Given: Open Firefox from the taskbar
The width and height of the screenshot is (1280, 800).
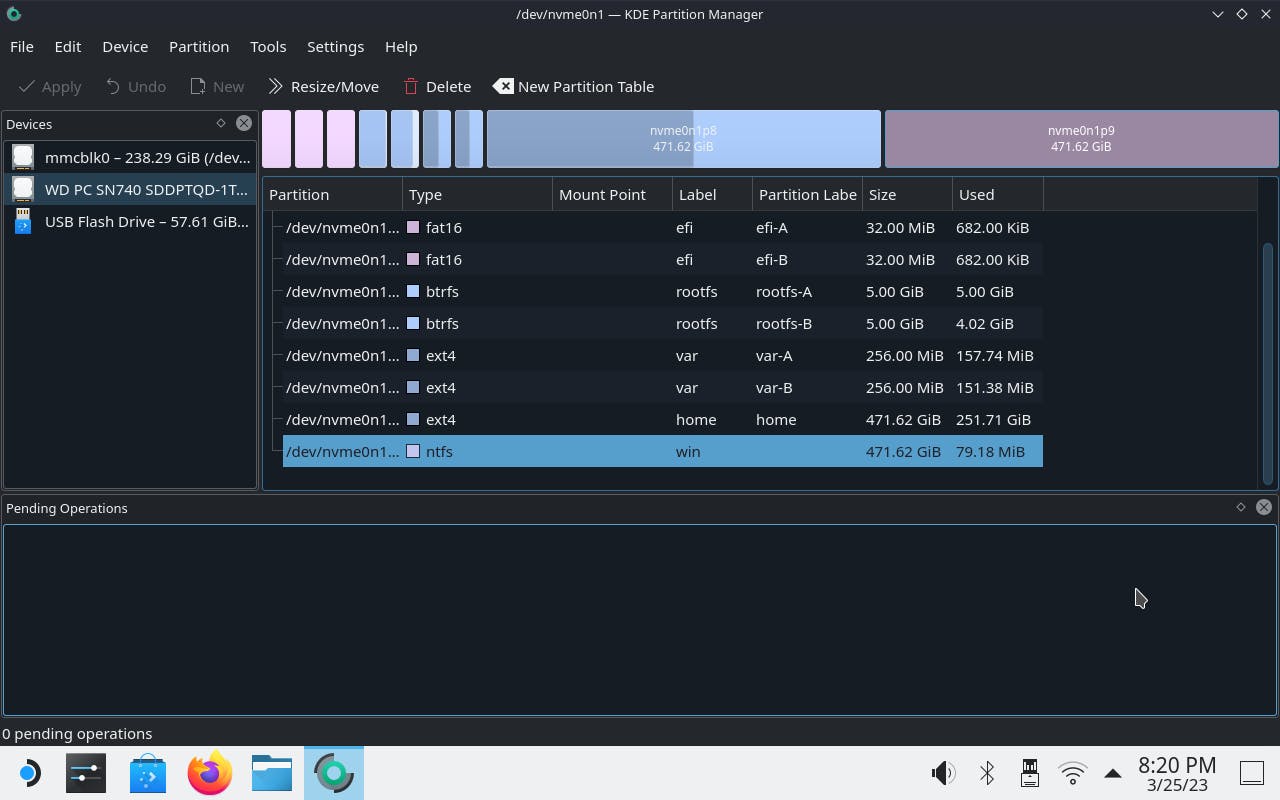Looking at the screenshot, I should pyautogui.click(x=210, y=774).
